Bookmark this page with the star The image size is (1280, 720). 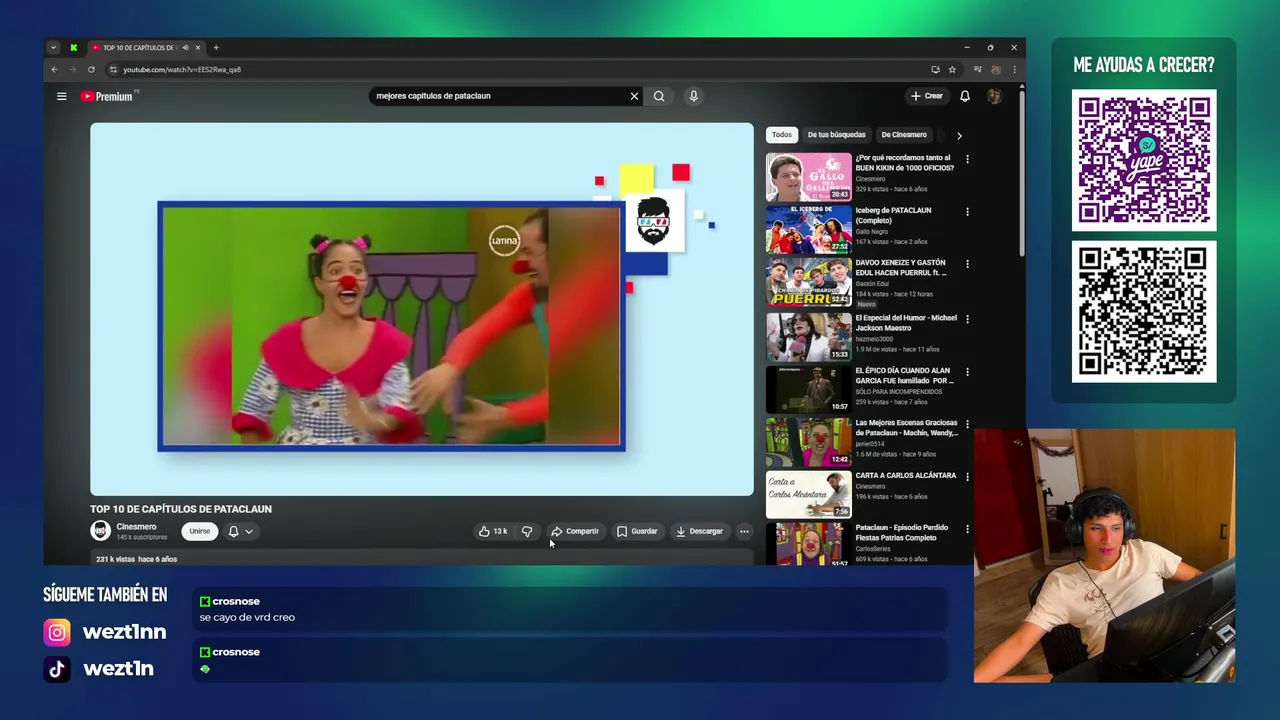pos(952,70)
